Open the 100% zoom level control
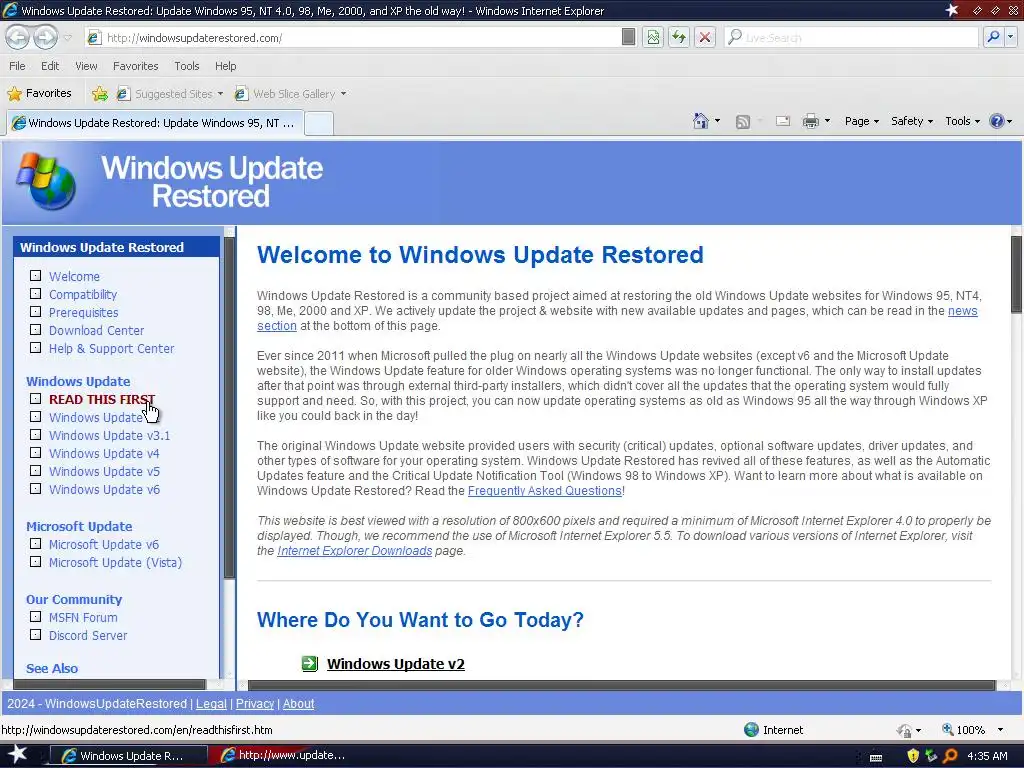This screenshot has width=1024, height=768. tap(973, 729)
